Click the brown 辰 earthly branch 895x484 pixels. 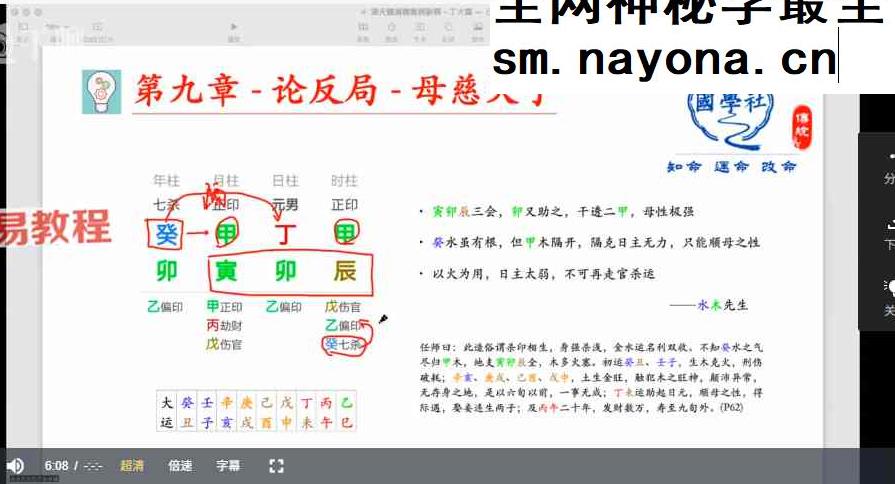[345, 271]
